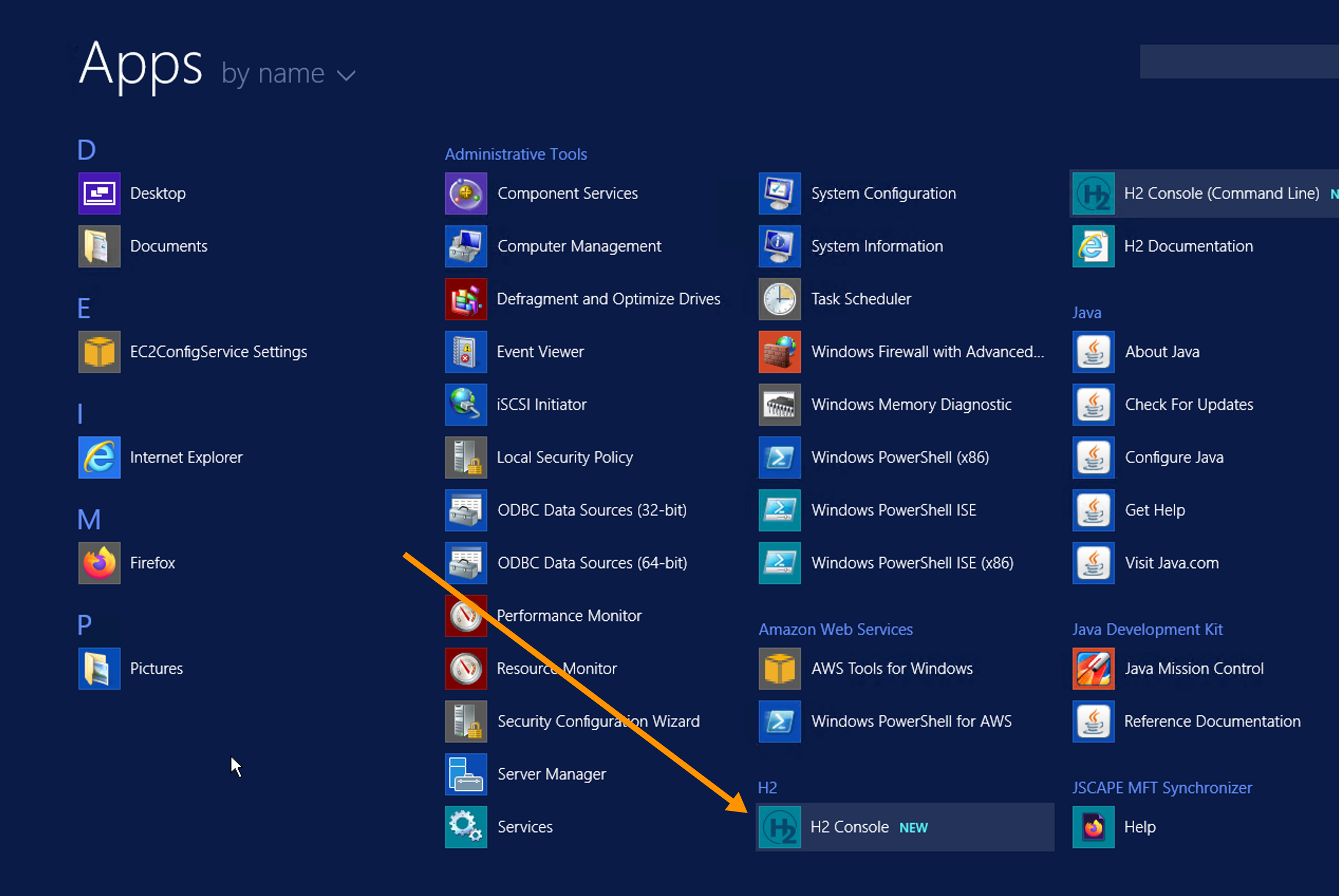Open Java Get Help icon
This screenshot has width=1339, height=896.
coord(1093,510)
